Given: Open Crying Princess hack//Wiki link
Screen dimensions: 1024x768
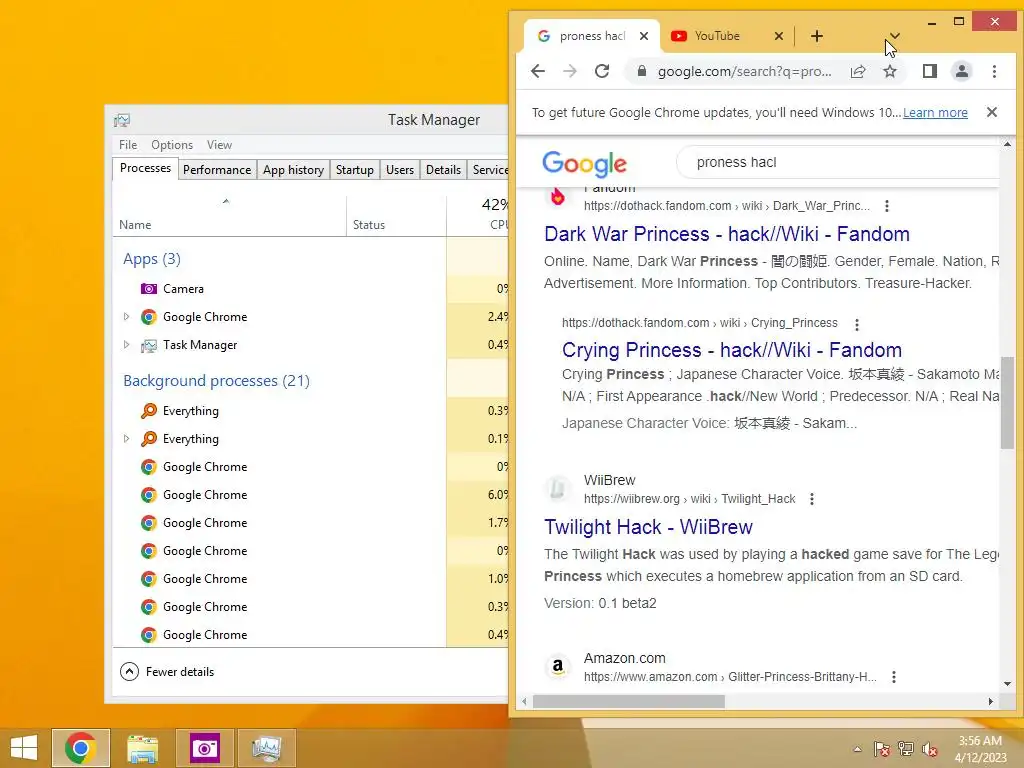Looking at the screenshot, I should tap(731, 350).
